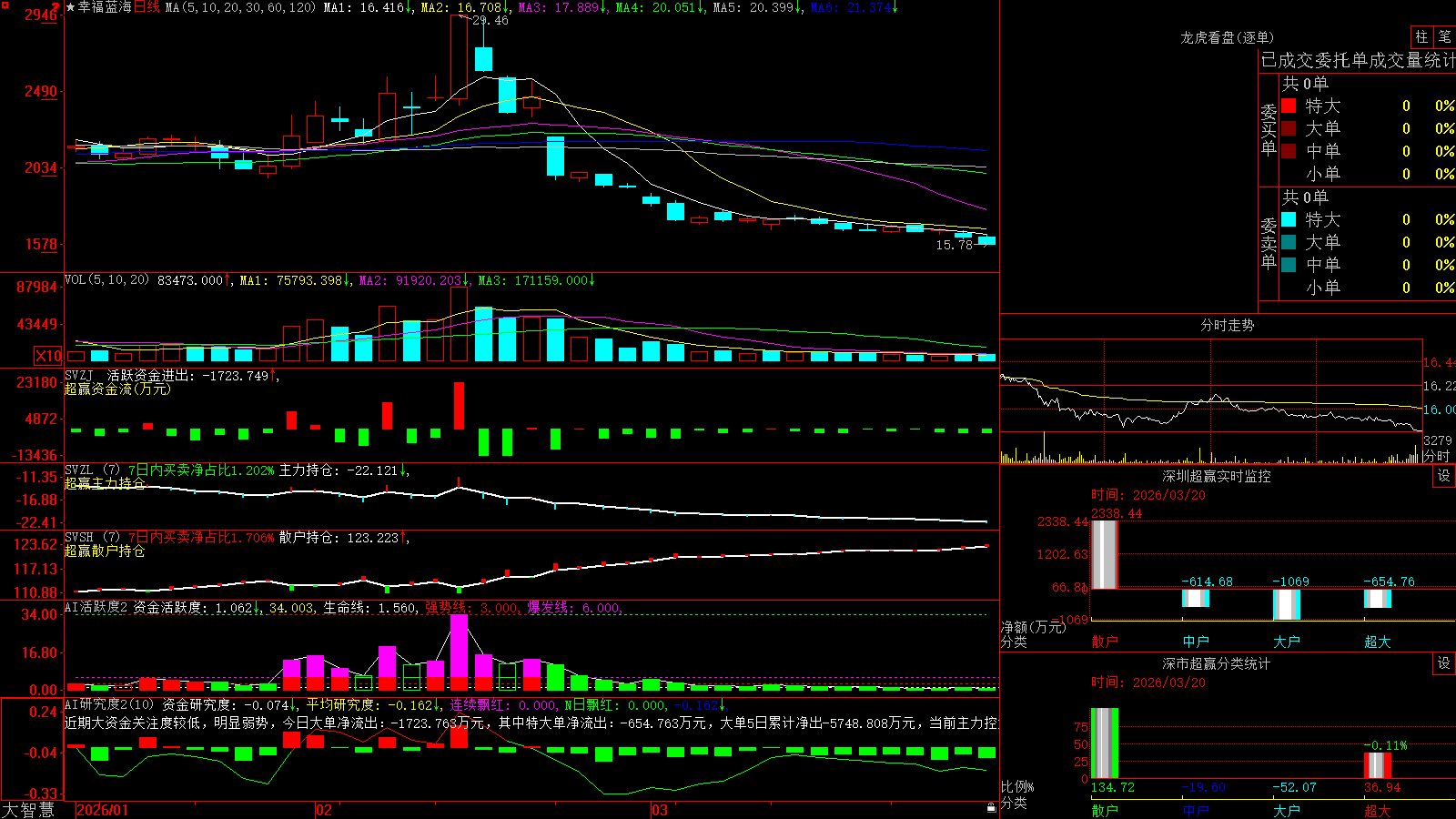This screenshot has width=1456, height=819.
Task: Click the star icon before 幸福蓝海
Action: tap(70, 7)
